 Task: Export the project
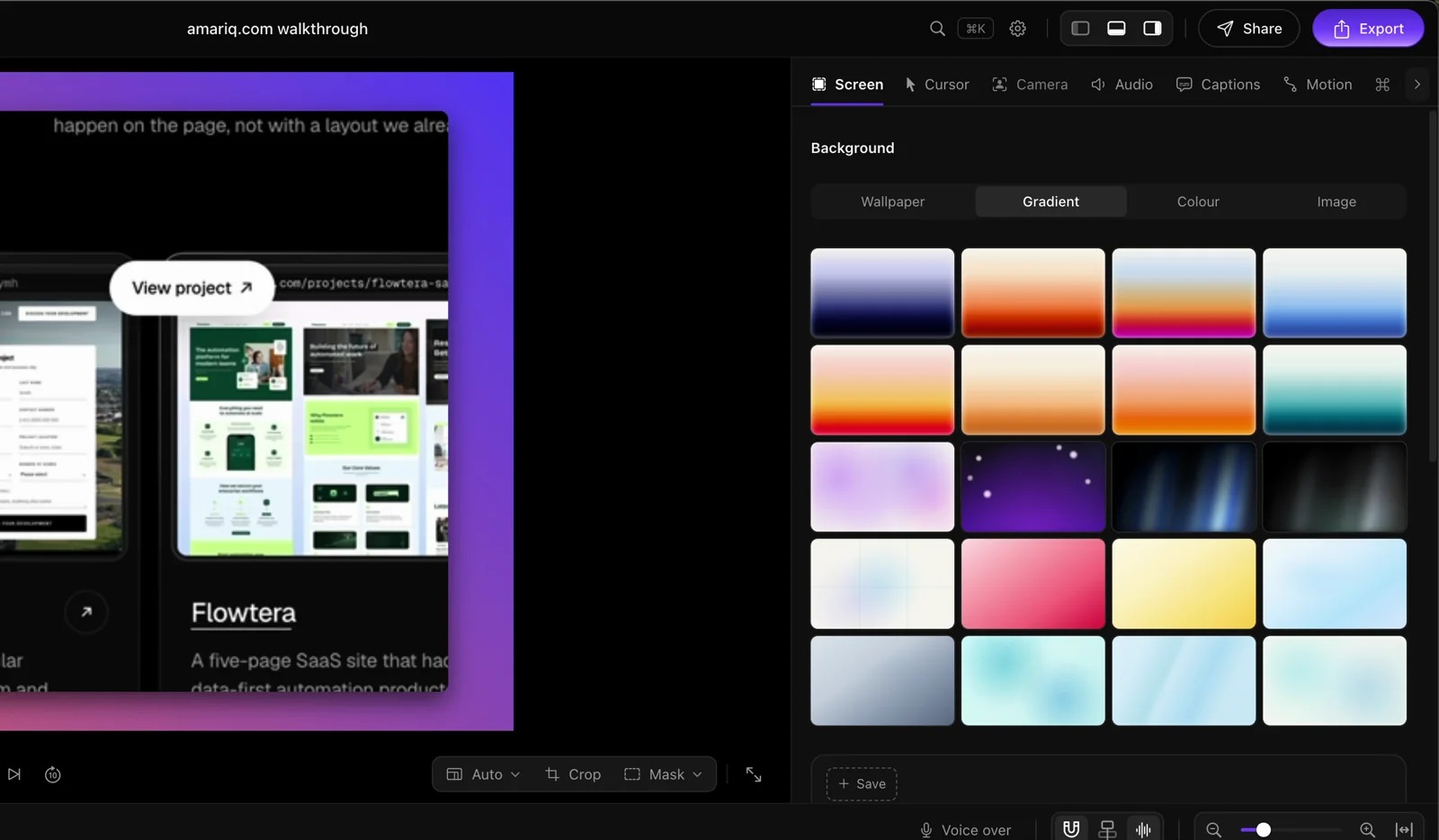[x=1368, y=29]
